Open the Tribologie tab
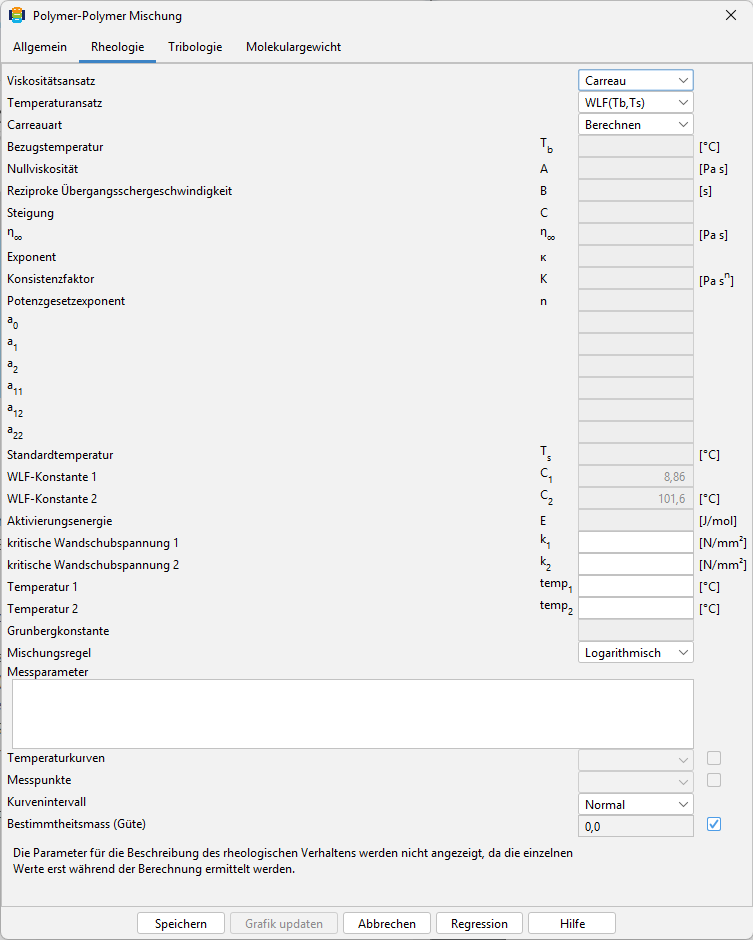 pos(195,47)
